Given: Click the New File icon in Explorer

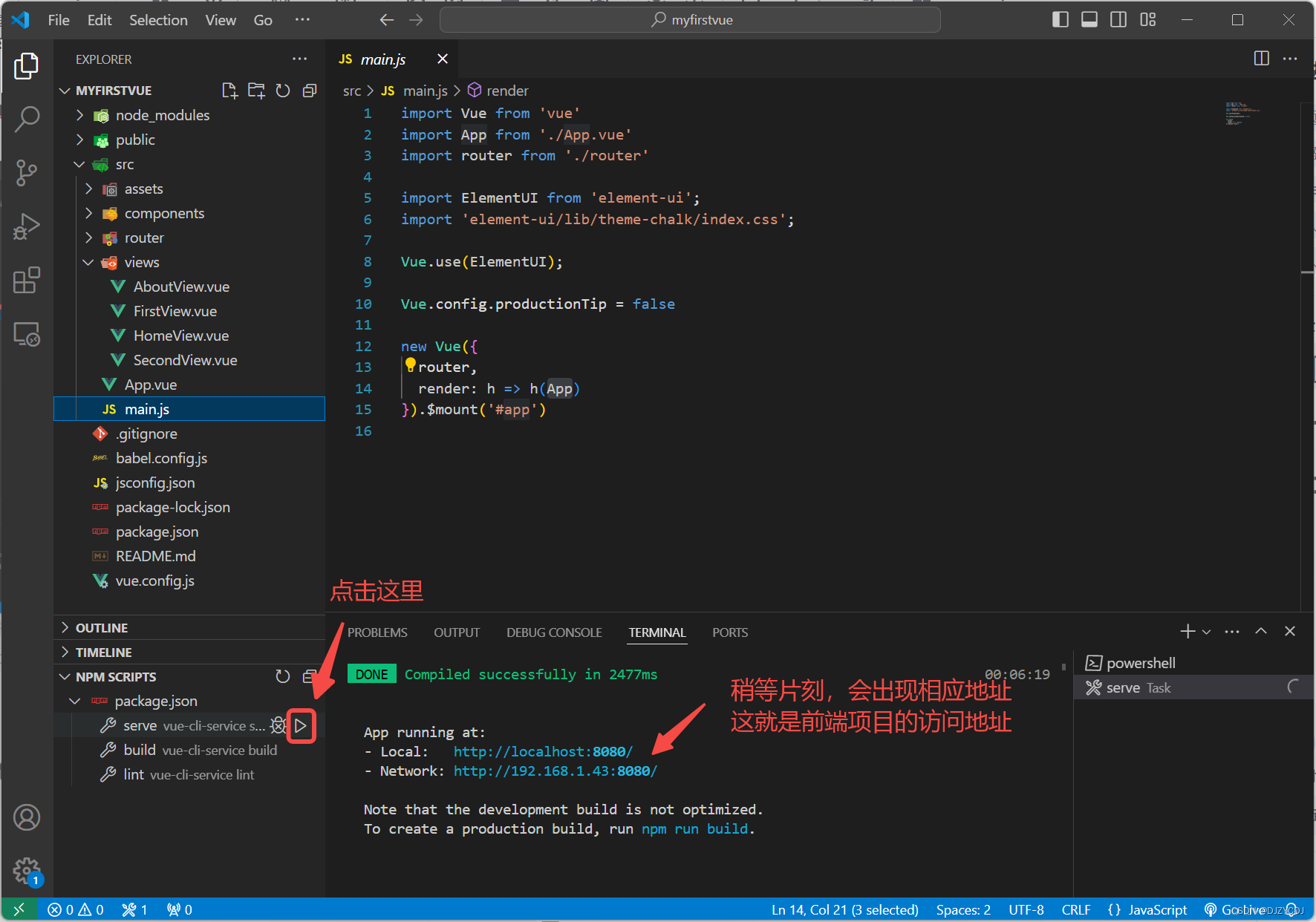Looking at the screenshot, I should (229, 91).
